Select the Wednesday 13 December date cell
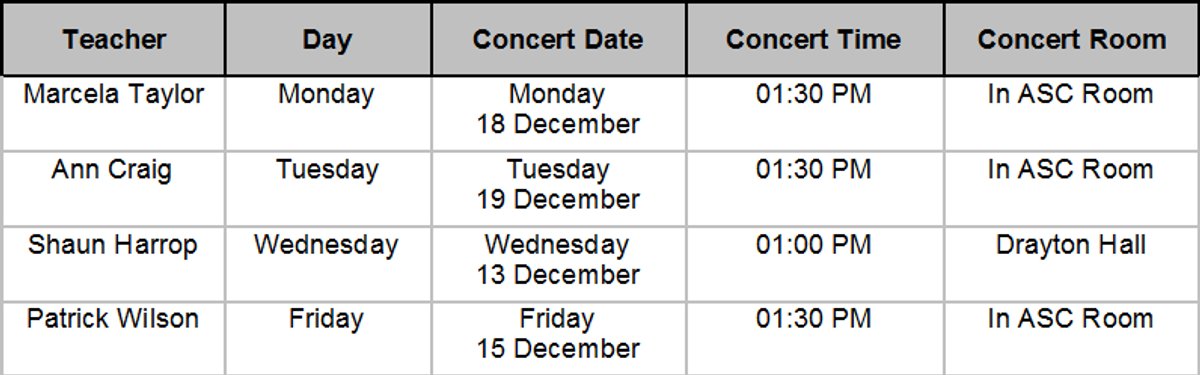1200x375 pixels. pos(559,264)
